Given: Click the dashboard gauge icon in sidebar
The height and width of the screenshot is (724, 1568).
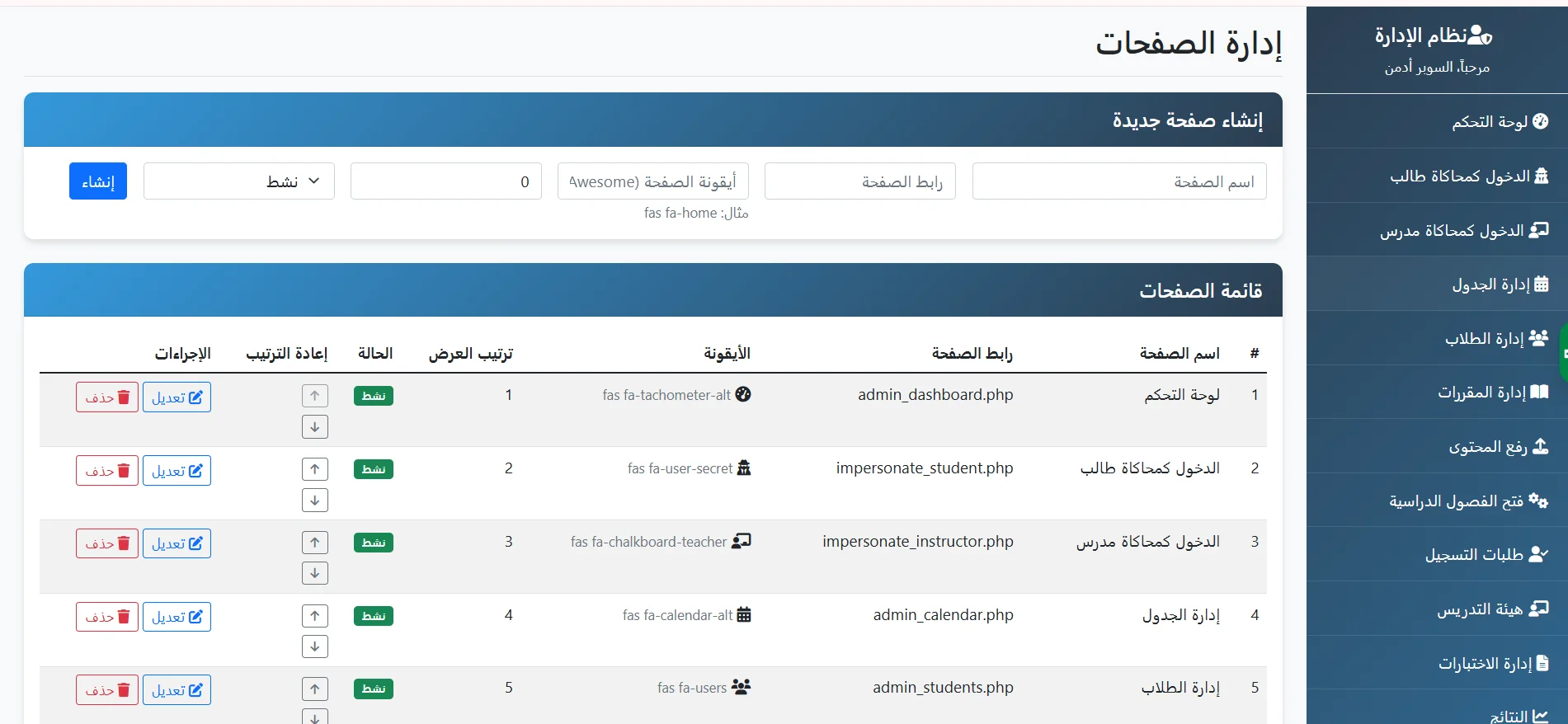Looking at the screenshot, I should (1540, 121).
